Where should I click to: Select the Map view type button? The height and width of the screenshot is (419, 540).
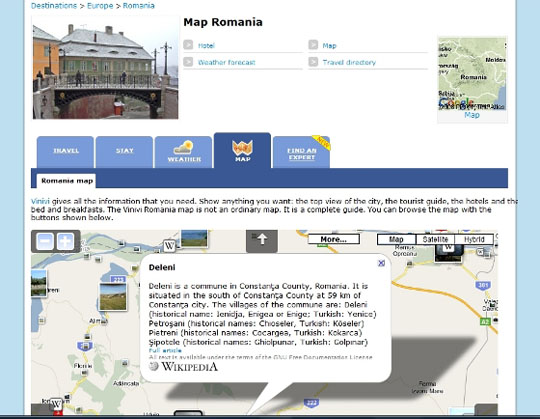pyautogui.click(x=396, y=239)
